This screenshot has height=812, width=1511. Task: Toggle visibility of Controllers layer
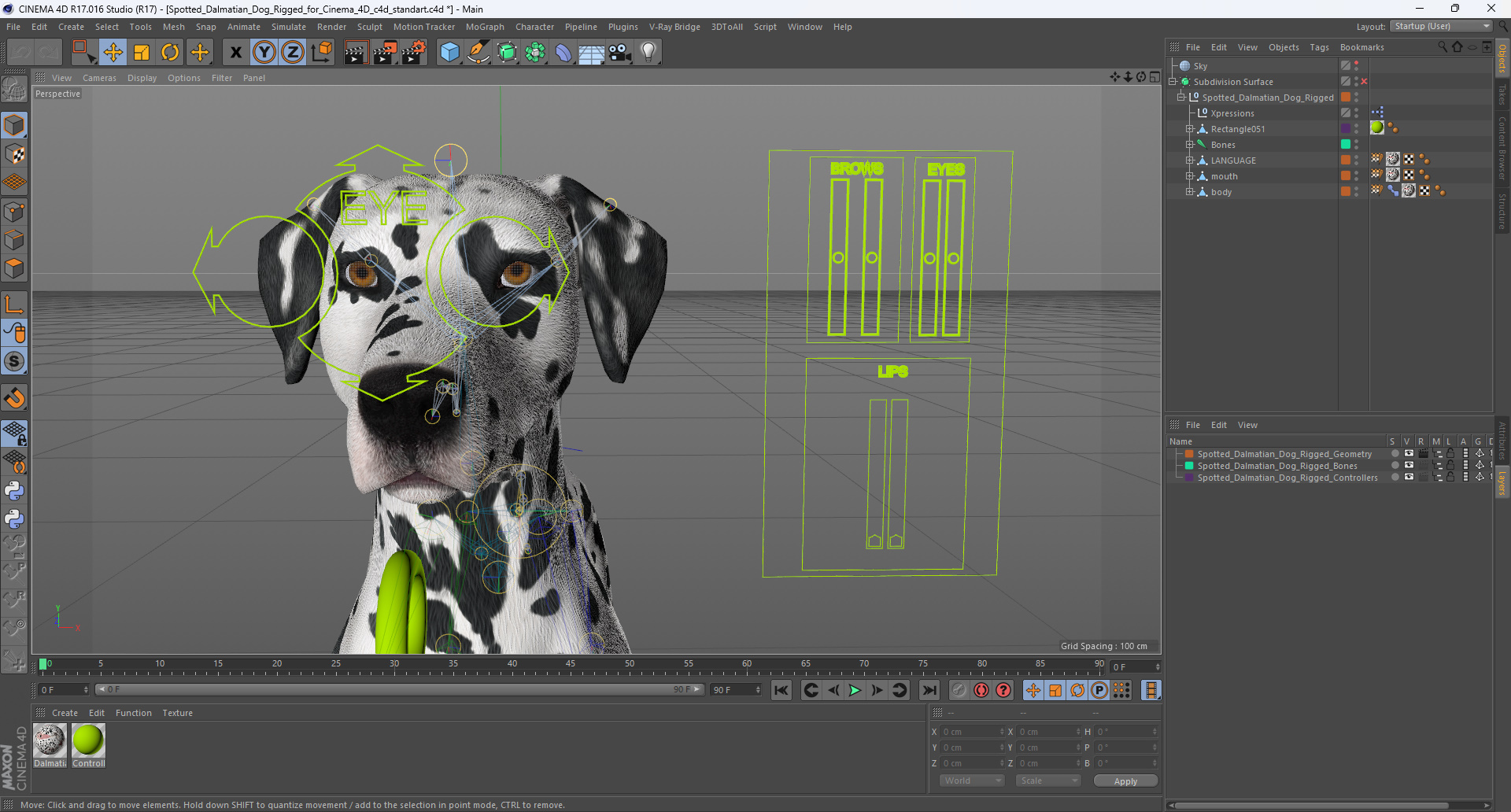tap(1409, 478)
